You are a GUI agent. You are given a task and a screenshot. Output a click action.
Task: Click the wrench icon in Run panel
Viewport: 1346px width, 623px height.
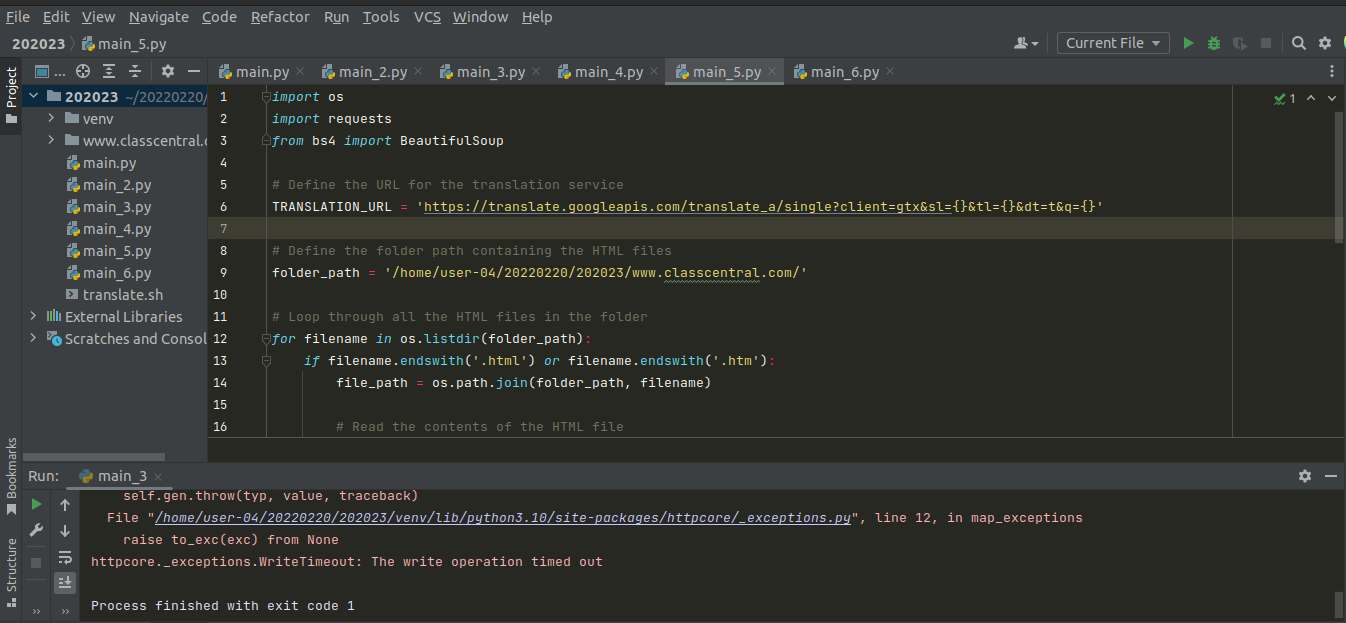tap(36, 530)
